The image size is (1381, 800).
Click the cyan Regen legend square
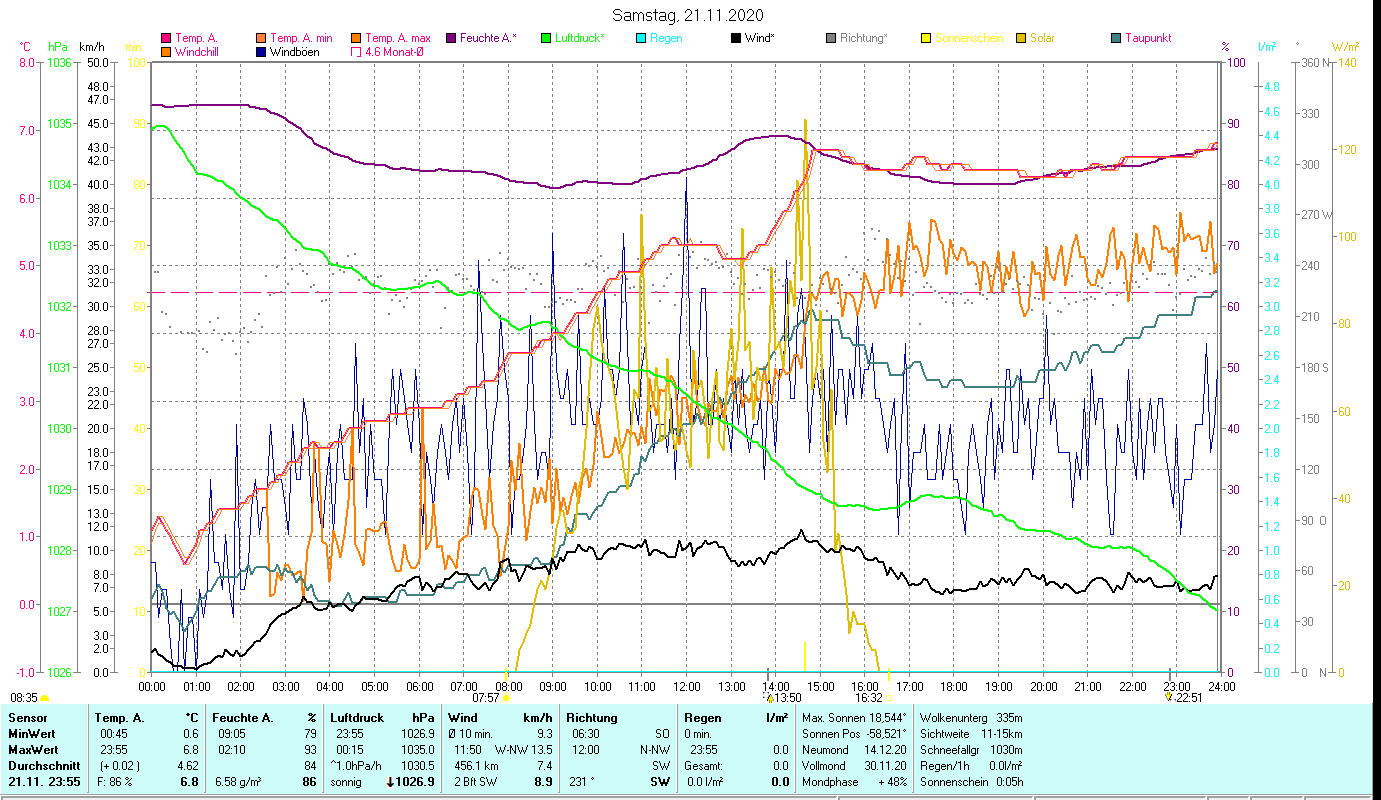pyautogui.click(x=640, y=38)
